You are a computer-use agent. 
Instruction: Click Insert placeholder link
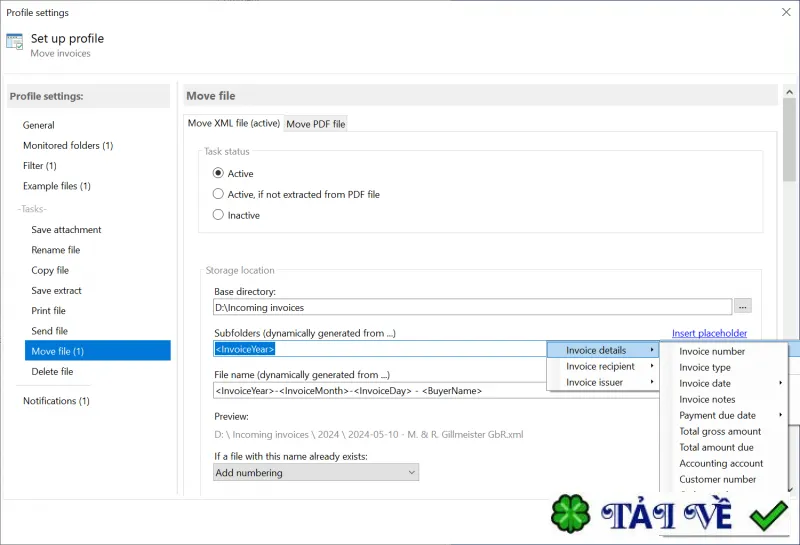tap(709, 333)
